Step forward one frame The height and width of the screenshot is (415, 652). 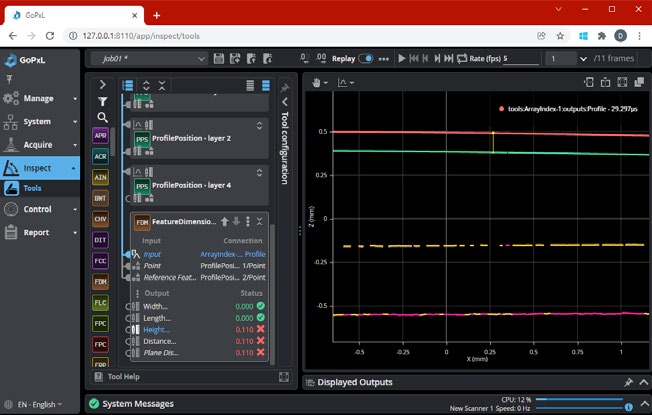(437, 59)
